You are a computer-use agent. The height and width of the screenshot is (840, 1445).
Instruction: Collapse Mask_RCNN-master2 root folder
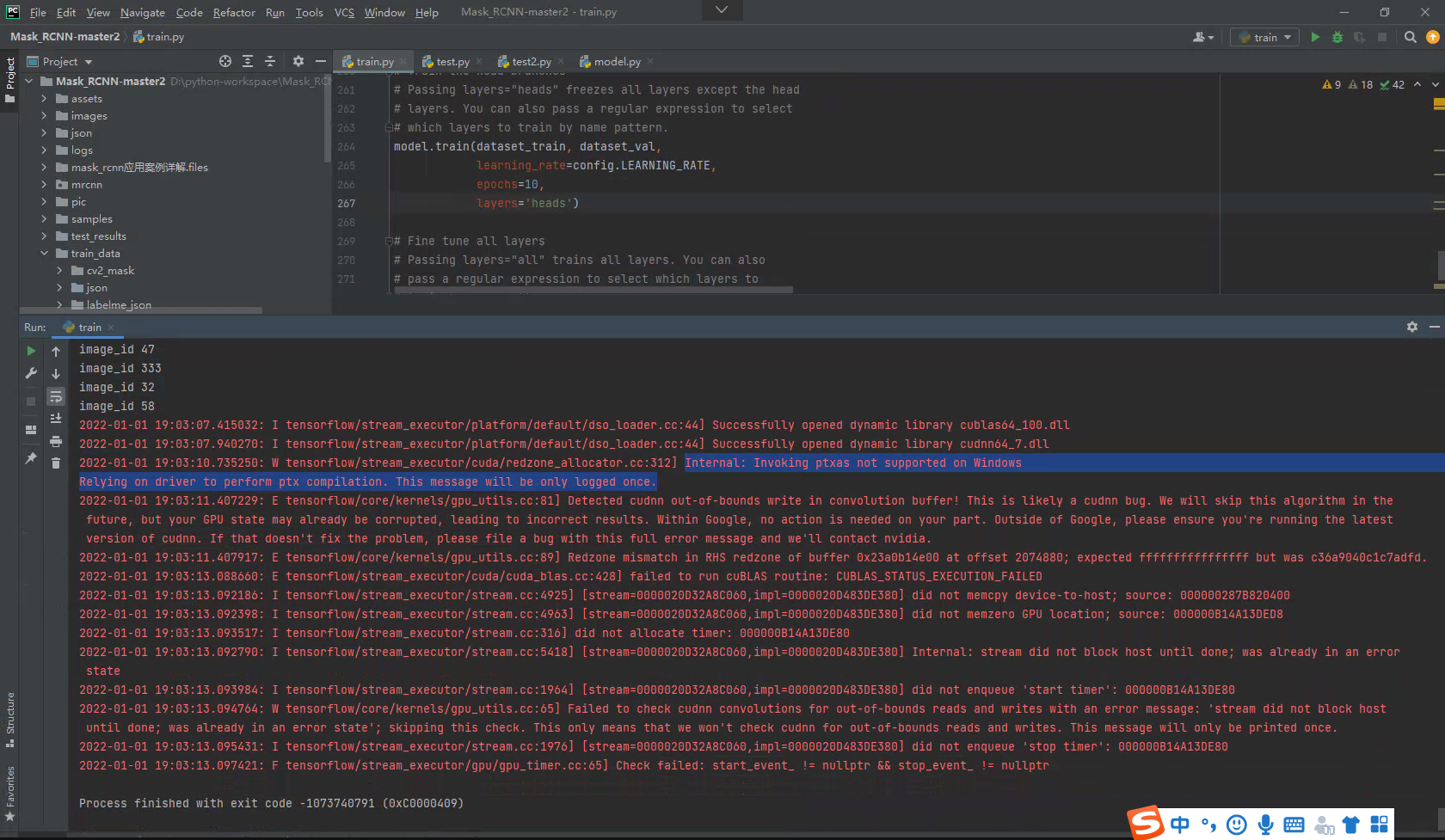coord(29,81)
